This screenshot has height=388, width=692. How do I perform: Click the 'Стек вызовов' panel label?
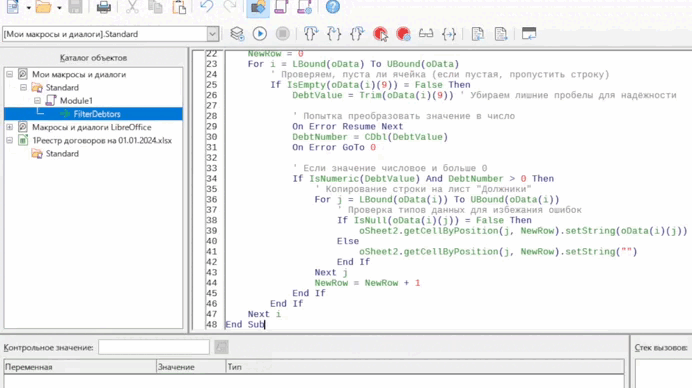[x=661, y=348]
